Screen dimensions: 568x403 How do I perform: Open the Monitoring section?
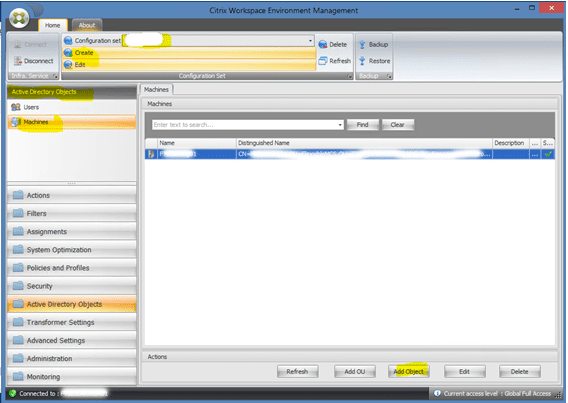(72, 377)
